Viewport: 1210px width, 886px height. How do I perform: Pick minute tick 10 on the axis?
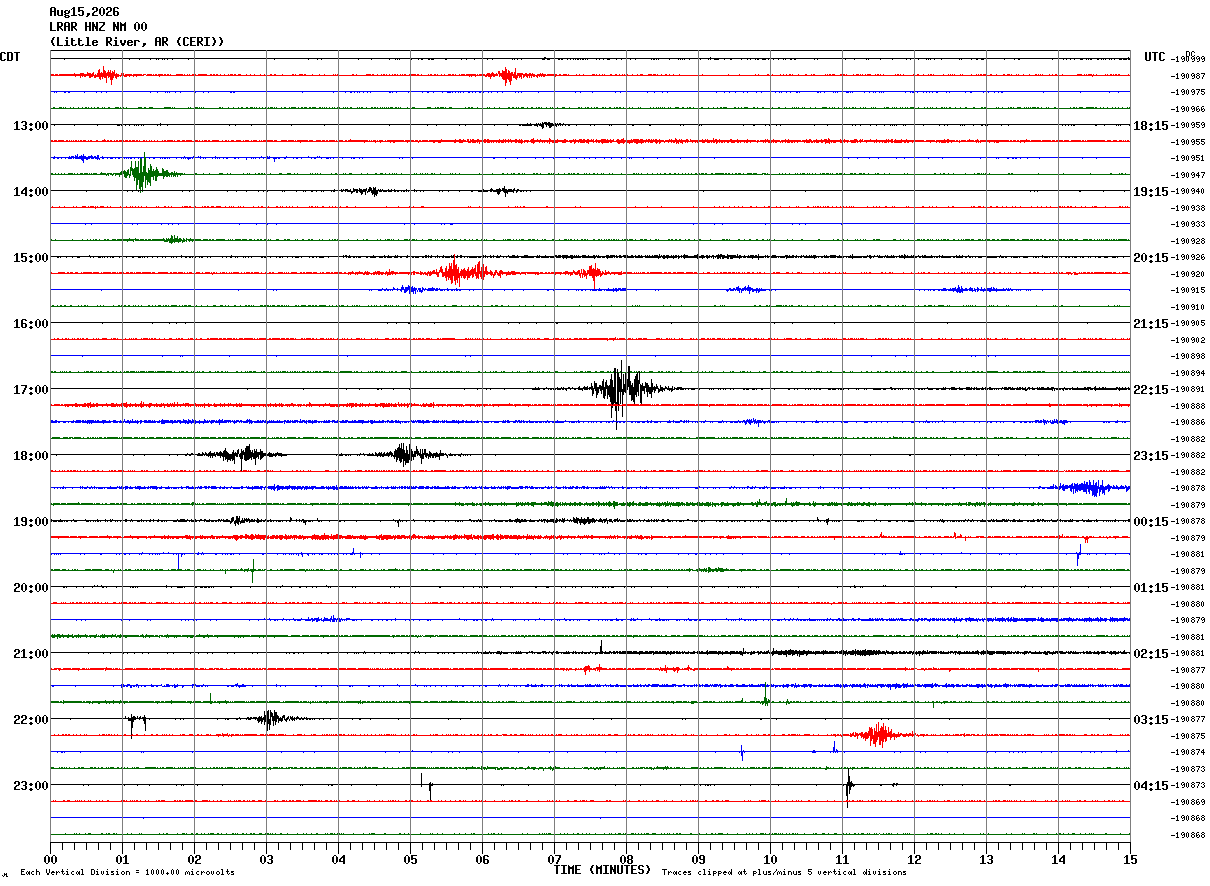pyautogui.click(x=770, y=859)
